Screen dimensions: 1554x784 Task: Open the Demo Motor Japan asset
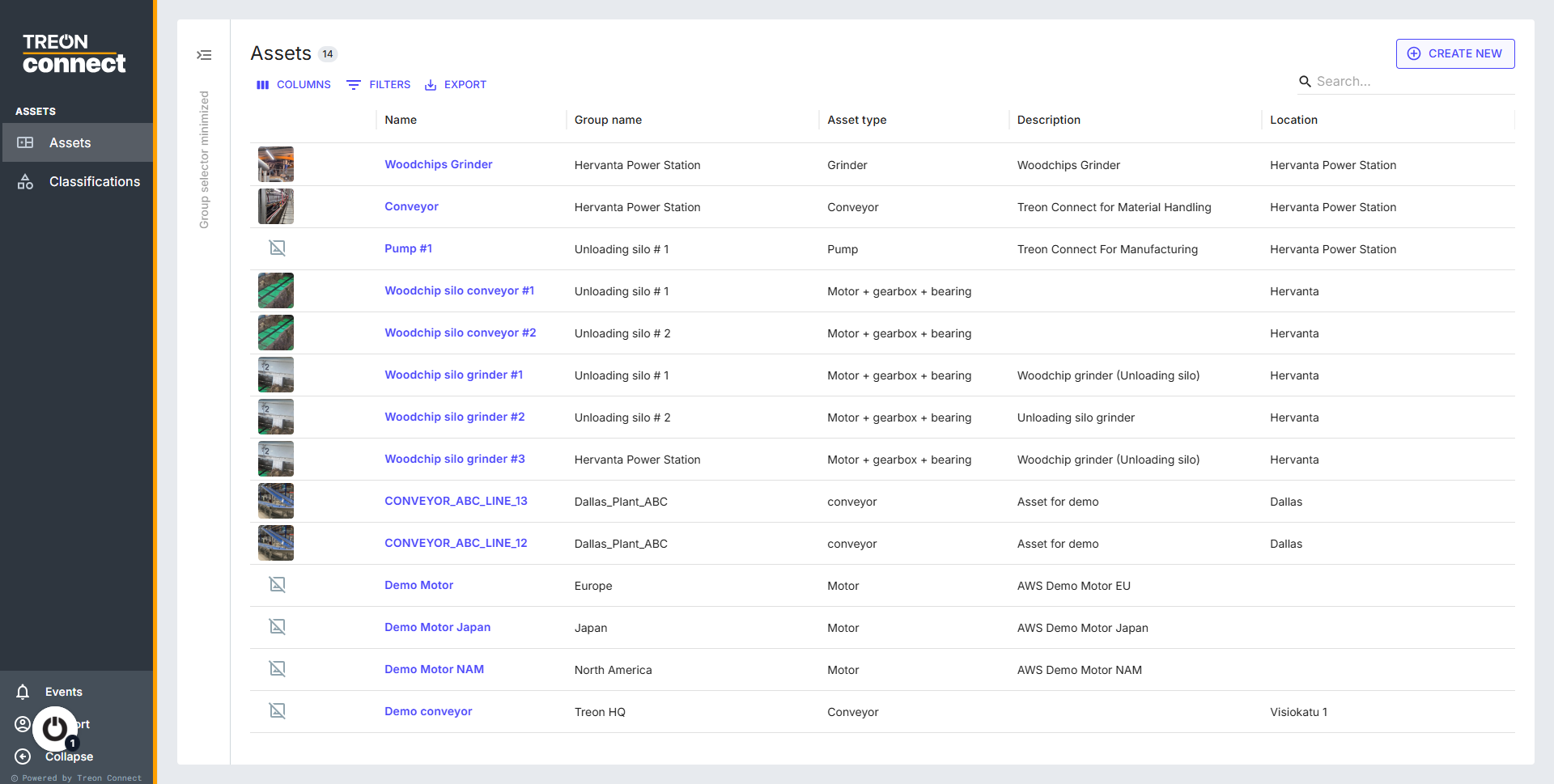click(437, 627)
